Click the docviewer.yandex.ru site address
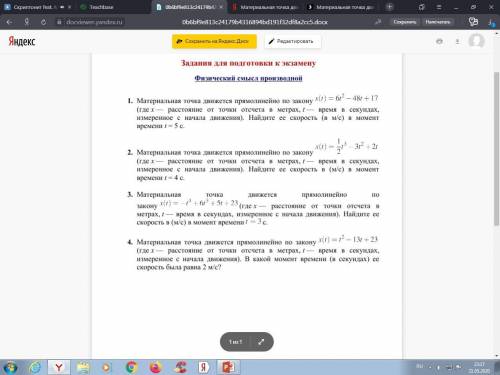The height and width of the screenshot is (375, 500). coord(94,22)
